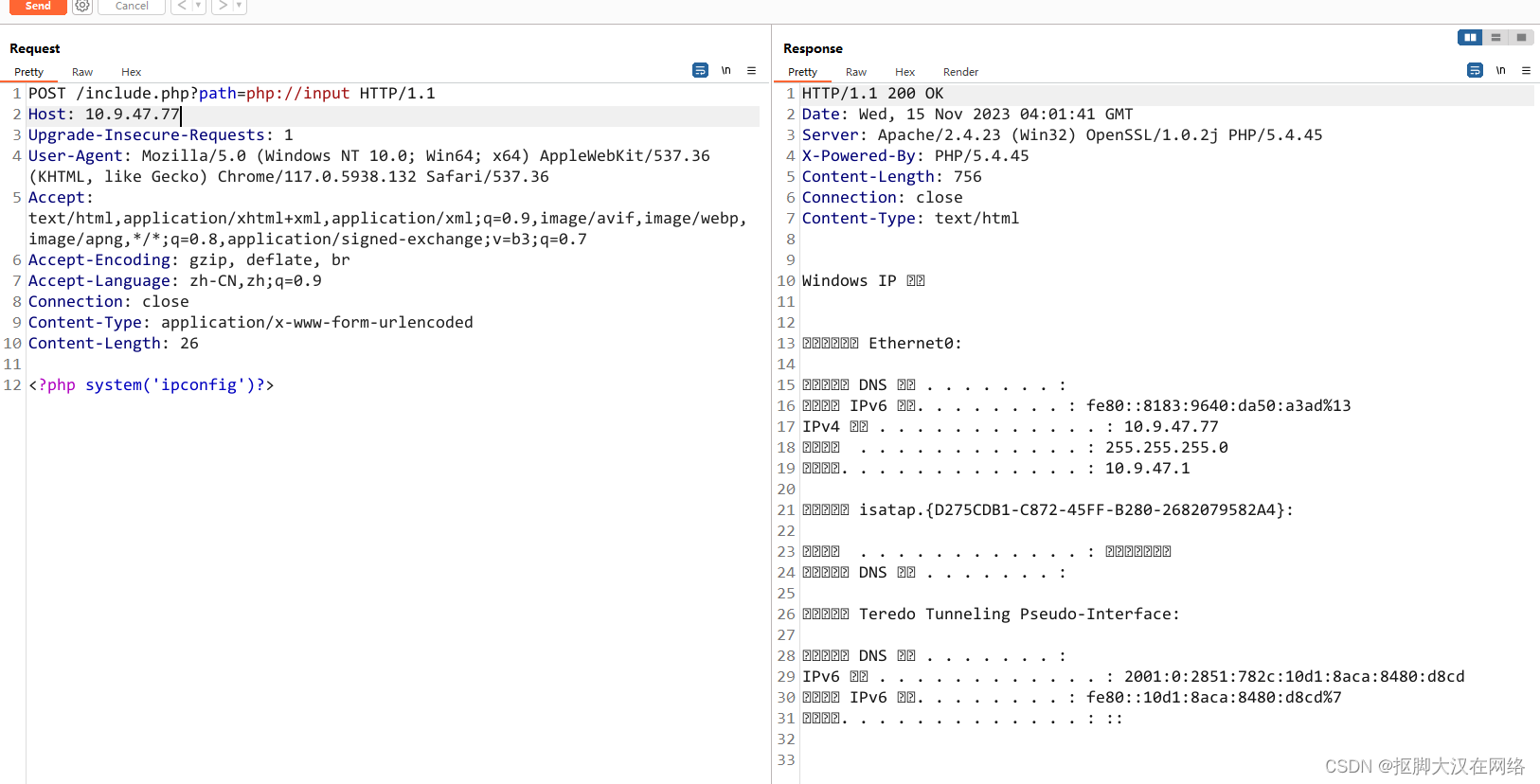Toggle word wrap in the Request panel
The width and height of the screenshot is (1540, 784).
tap(700, 70)
